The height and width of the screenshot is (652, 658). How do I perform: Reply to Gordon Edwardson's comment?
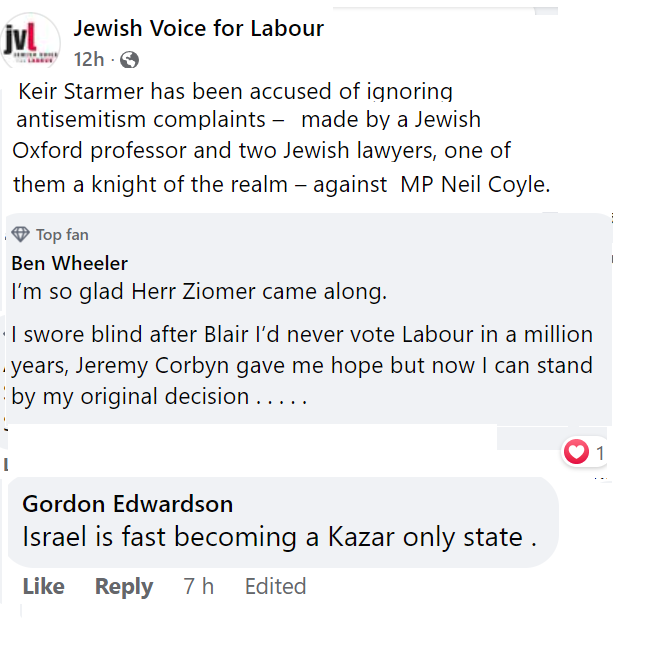[124, 587]
